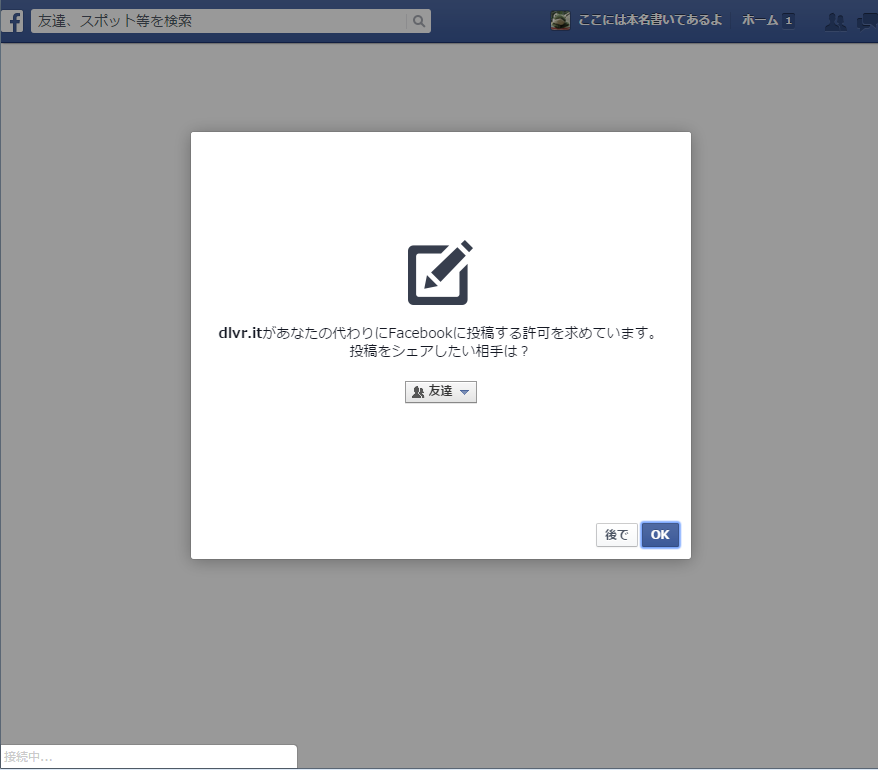Open the messages icon in top bar
Screen dimensions: 878x770
[x=867, y=21]
